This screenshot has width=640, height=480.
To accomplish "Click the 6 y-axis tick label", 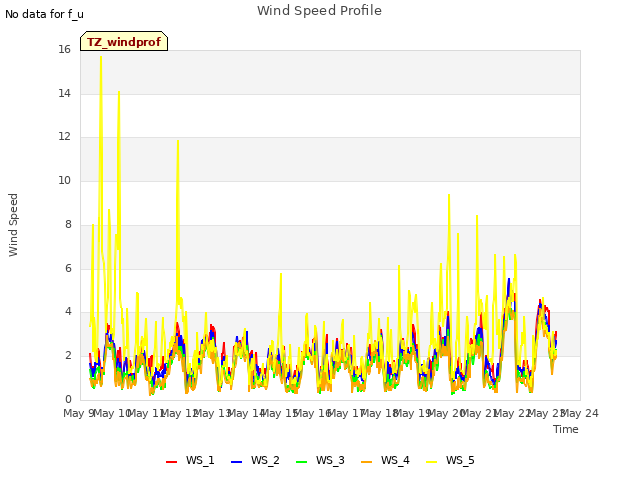I will pos(68,268).
